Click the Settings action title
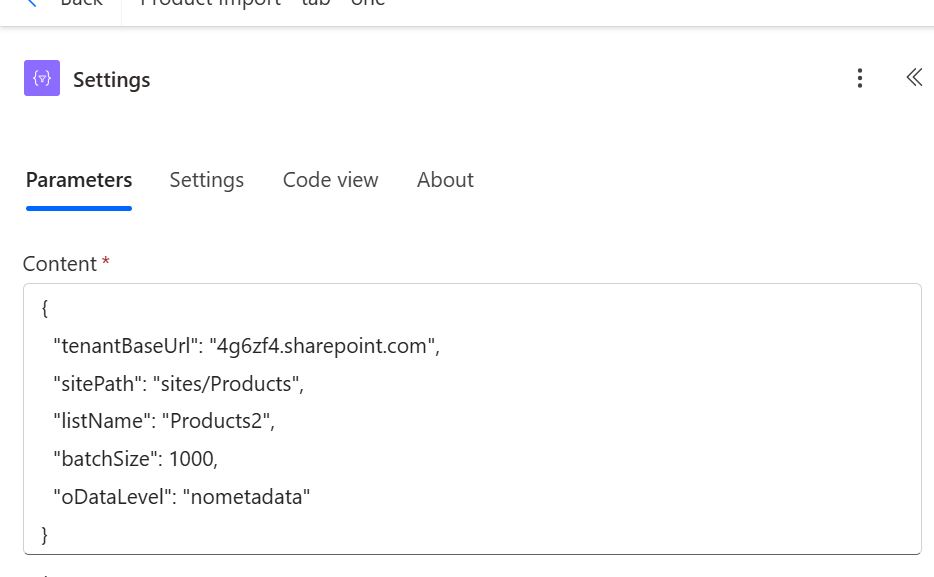Screen dimensions: 934x577 (112, 80)
